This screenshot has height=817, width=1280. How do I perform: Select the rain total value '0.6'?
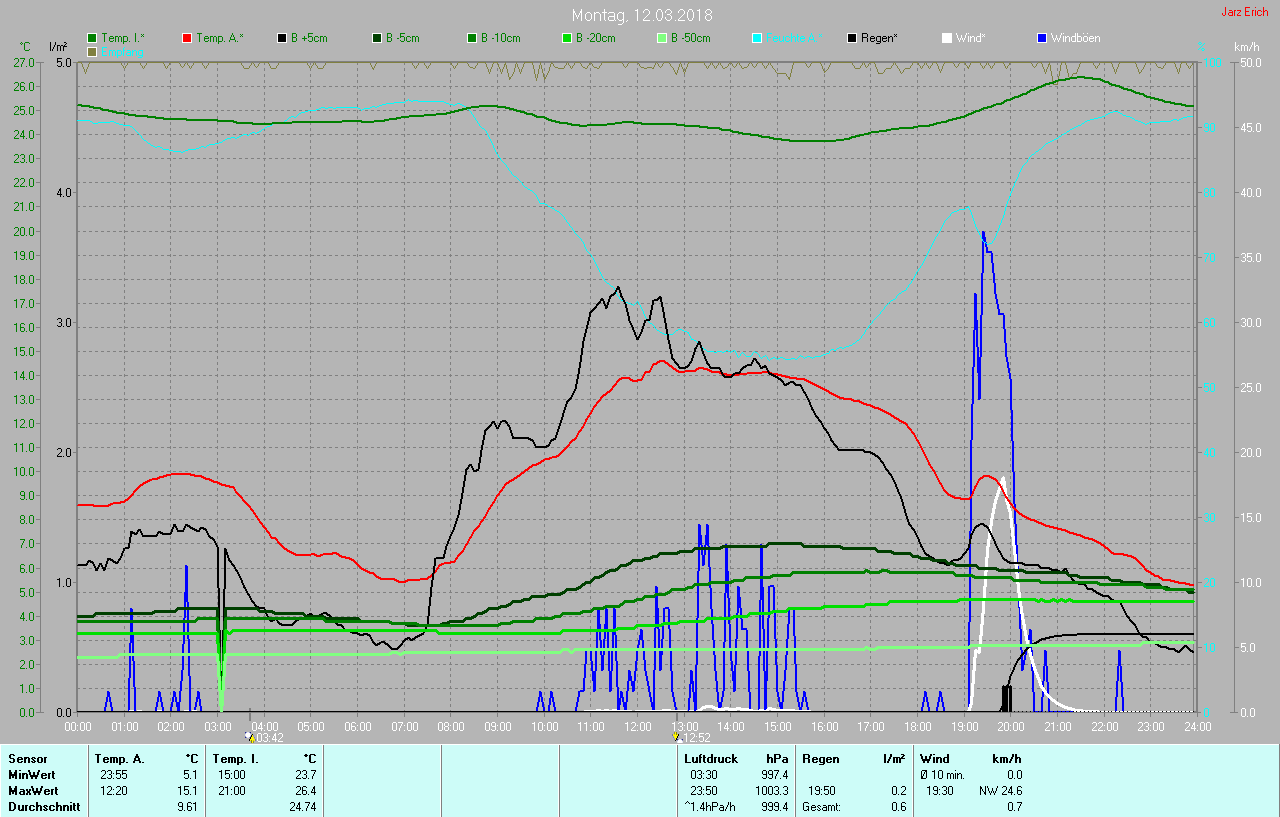(897, 807)
